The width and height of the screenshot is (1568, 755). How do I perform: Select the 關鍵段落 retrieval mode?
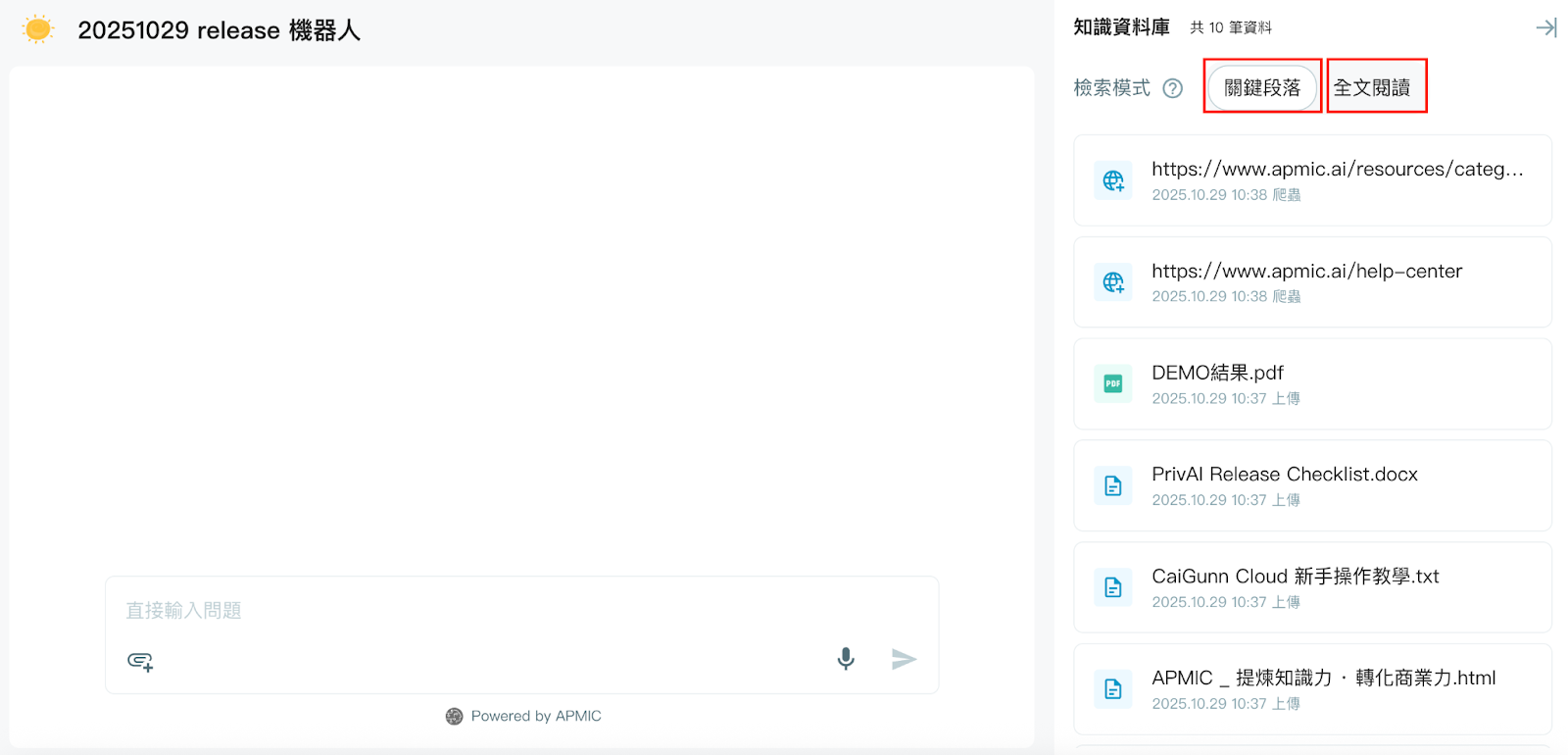(1261, 88)
